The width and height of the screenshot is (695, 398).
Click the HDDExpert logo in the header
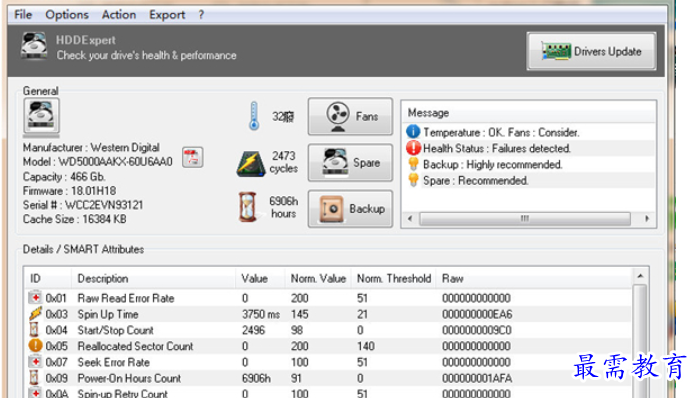pyautogui.click(x=34, y=46)
